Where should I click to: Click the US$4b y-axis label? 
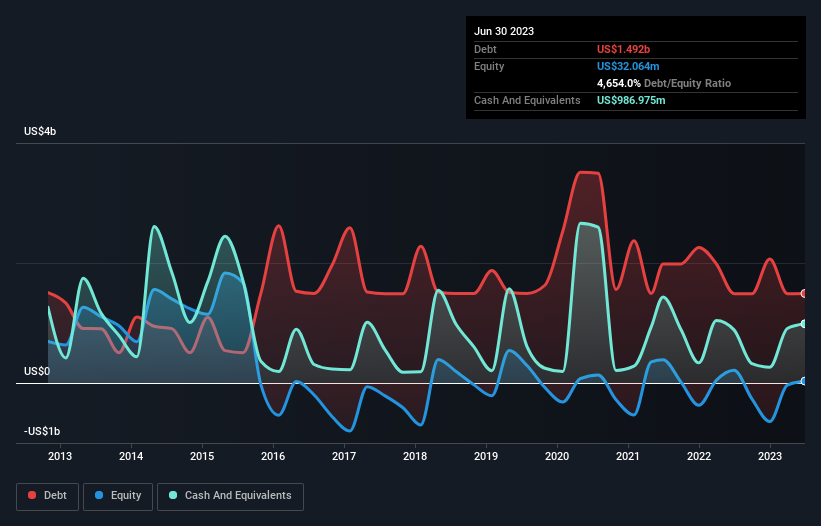(40, 131)
